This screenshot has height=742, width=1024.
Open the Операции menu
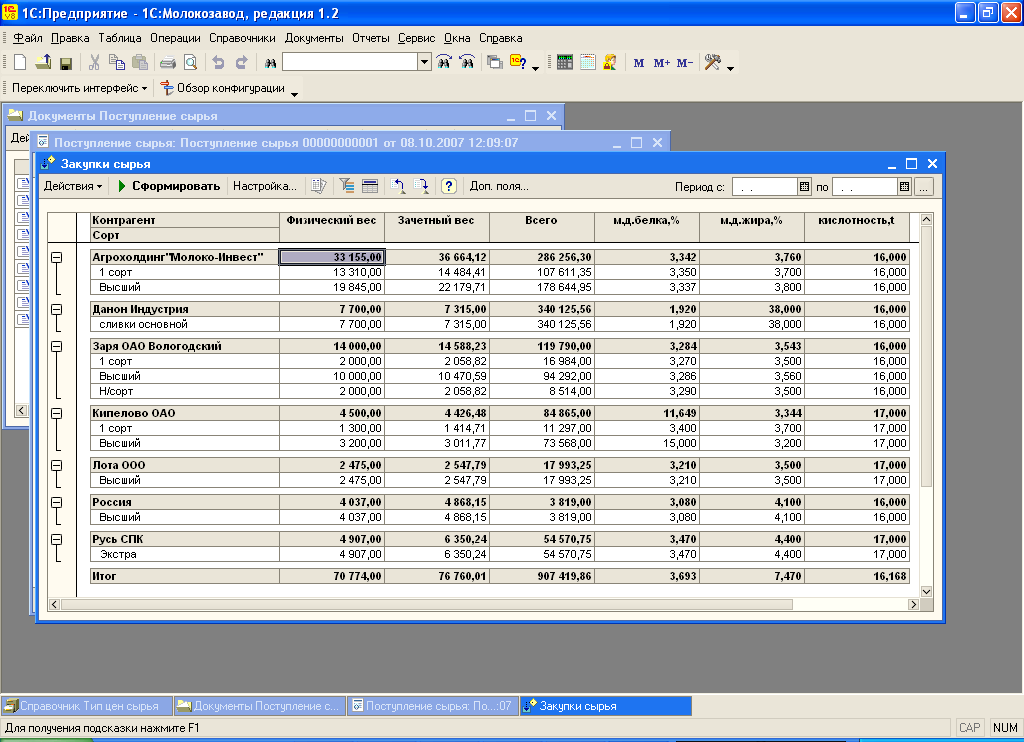click(x=175, y=38)
